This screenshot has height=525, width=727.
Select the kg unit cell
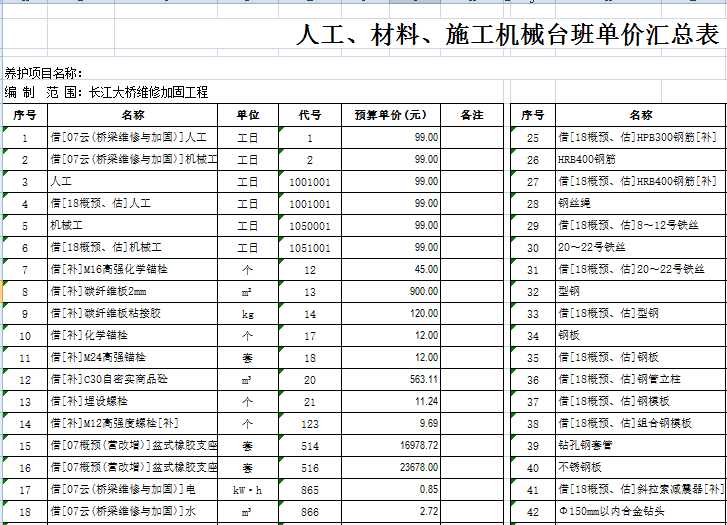(247, 313)
